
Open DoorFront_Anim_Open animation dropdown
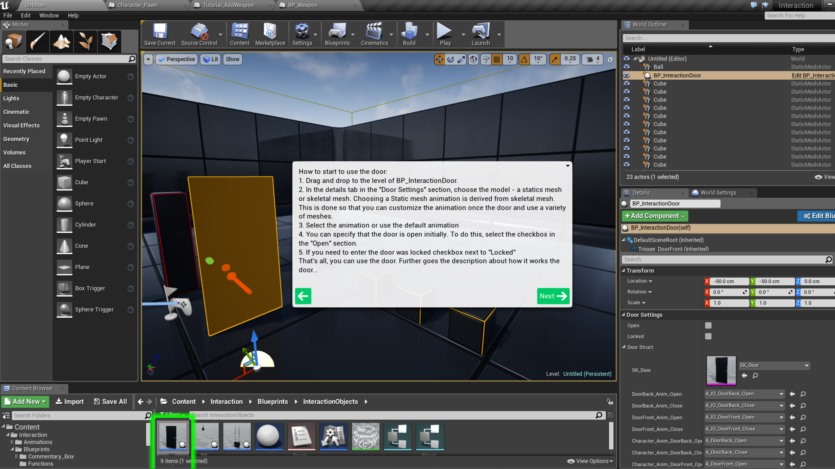point(744,417)
